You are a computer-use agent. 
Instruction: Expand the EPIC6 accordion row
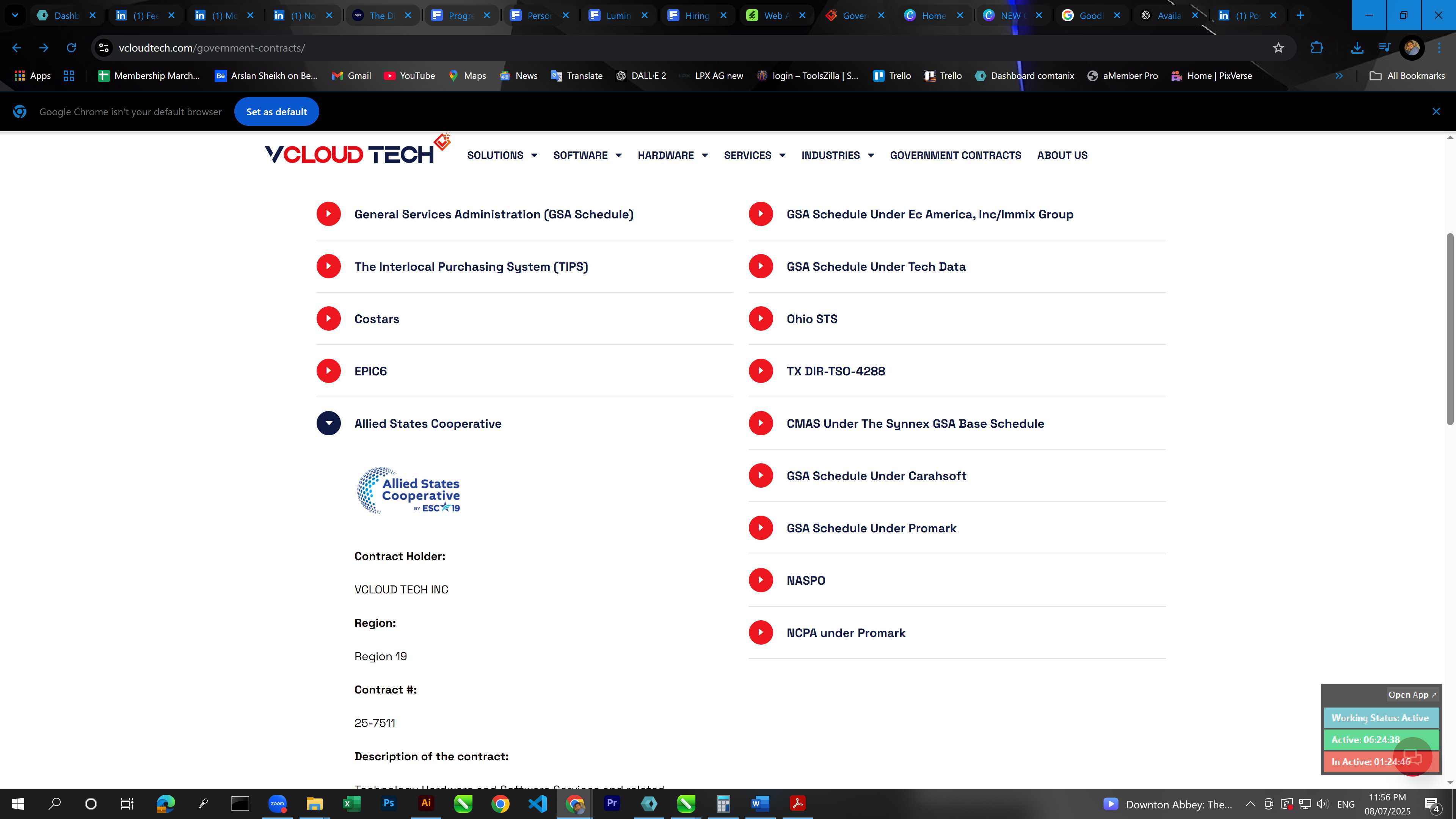tap(524, 371)
